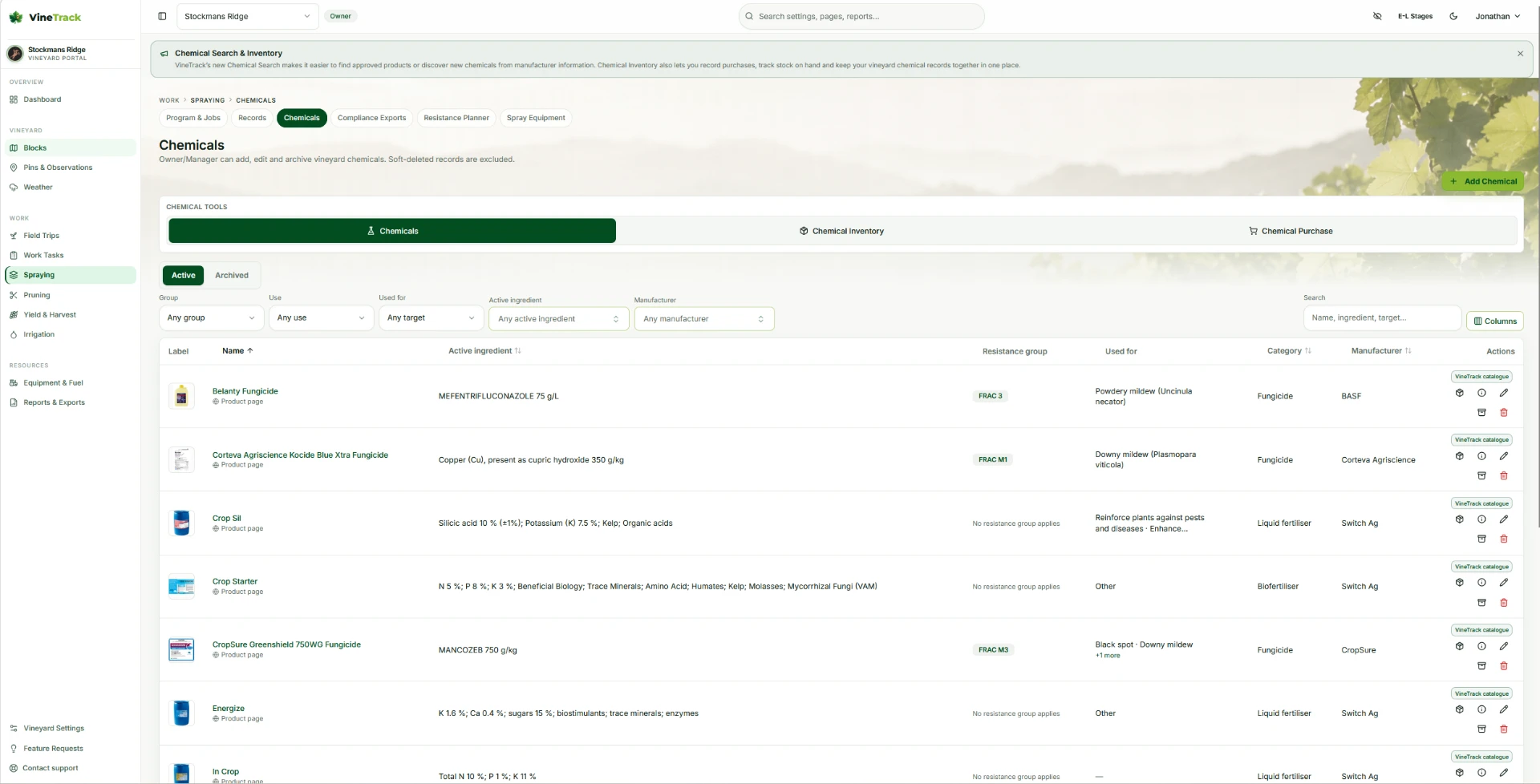Open info icon for Kocide Blue Xtra row
The image size is (1540, 784).
1481,456
